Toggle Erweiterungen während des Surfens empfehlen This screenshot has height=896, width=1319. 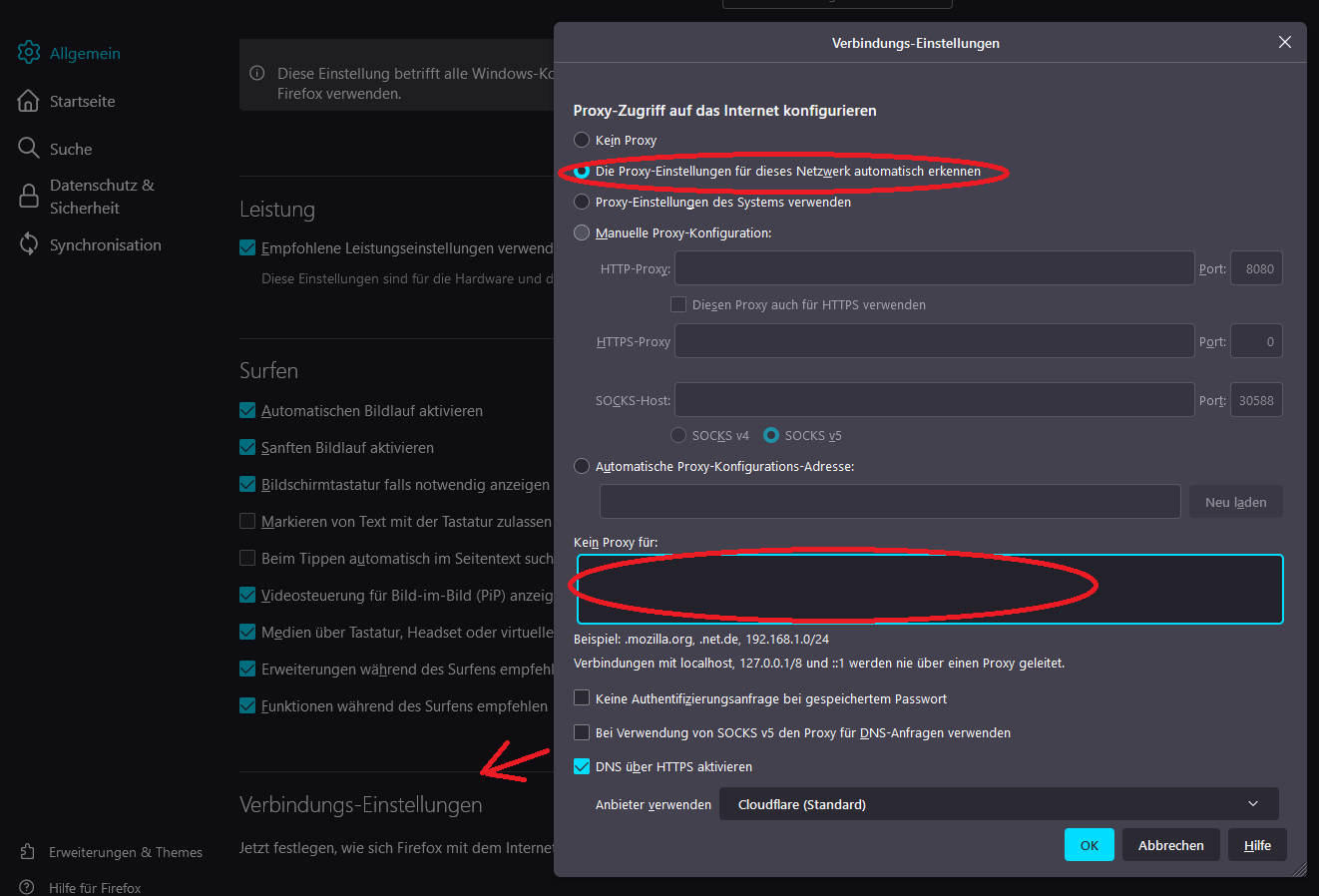coord(247,669)
